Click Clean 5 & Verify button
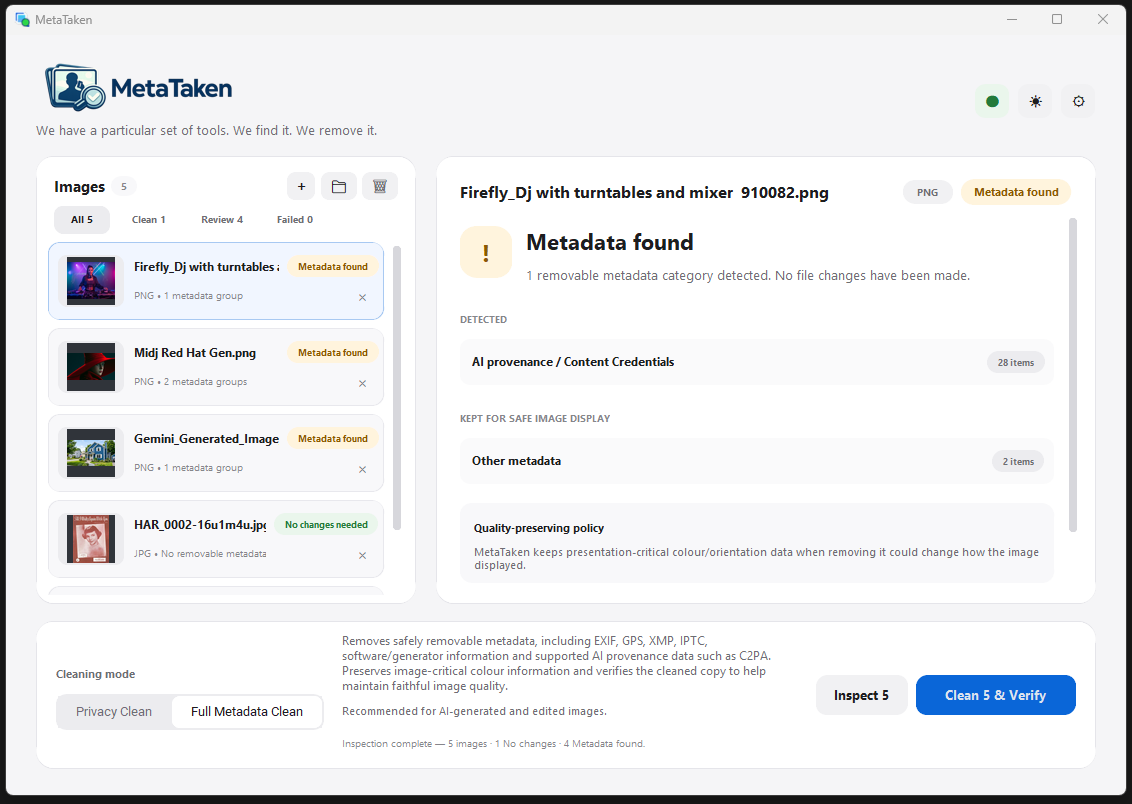 [996, 695]
